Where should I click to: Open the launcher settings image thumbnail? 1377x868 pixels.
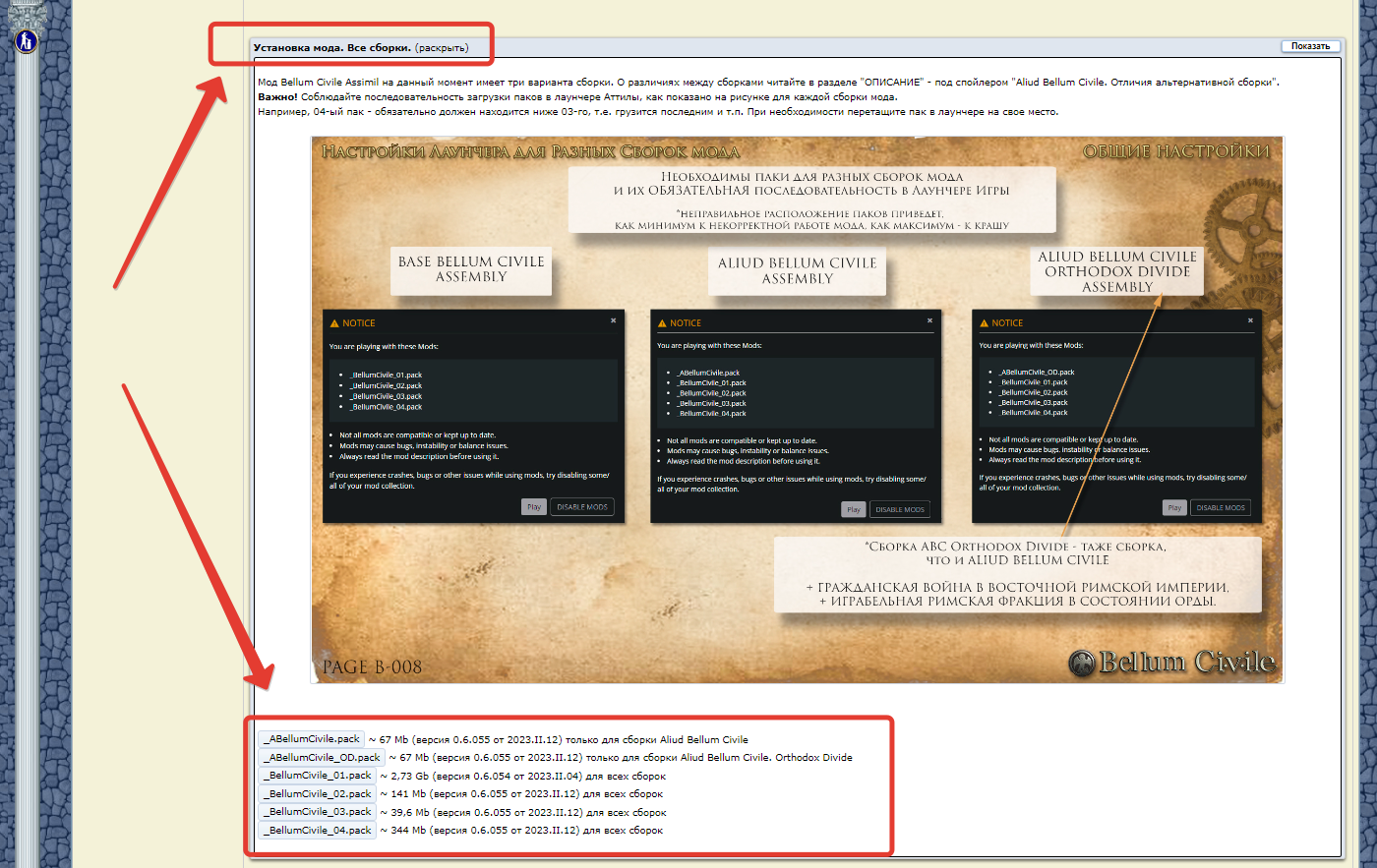798,410
